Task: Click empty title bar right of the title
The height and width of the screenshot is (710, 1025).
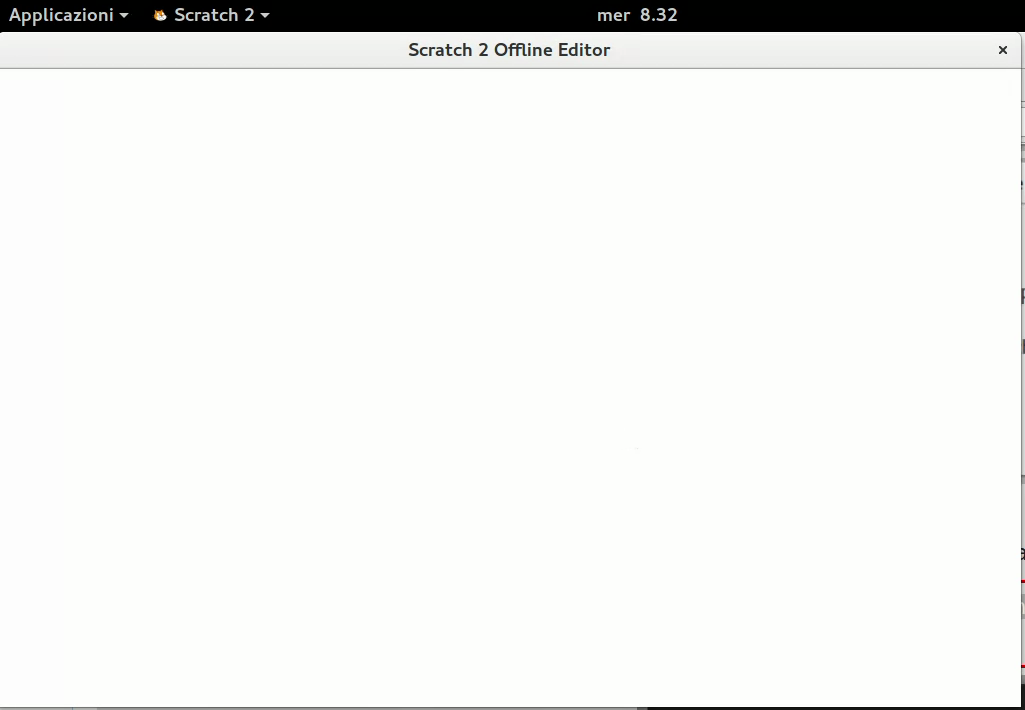Action: 800,50
